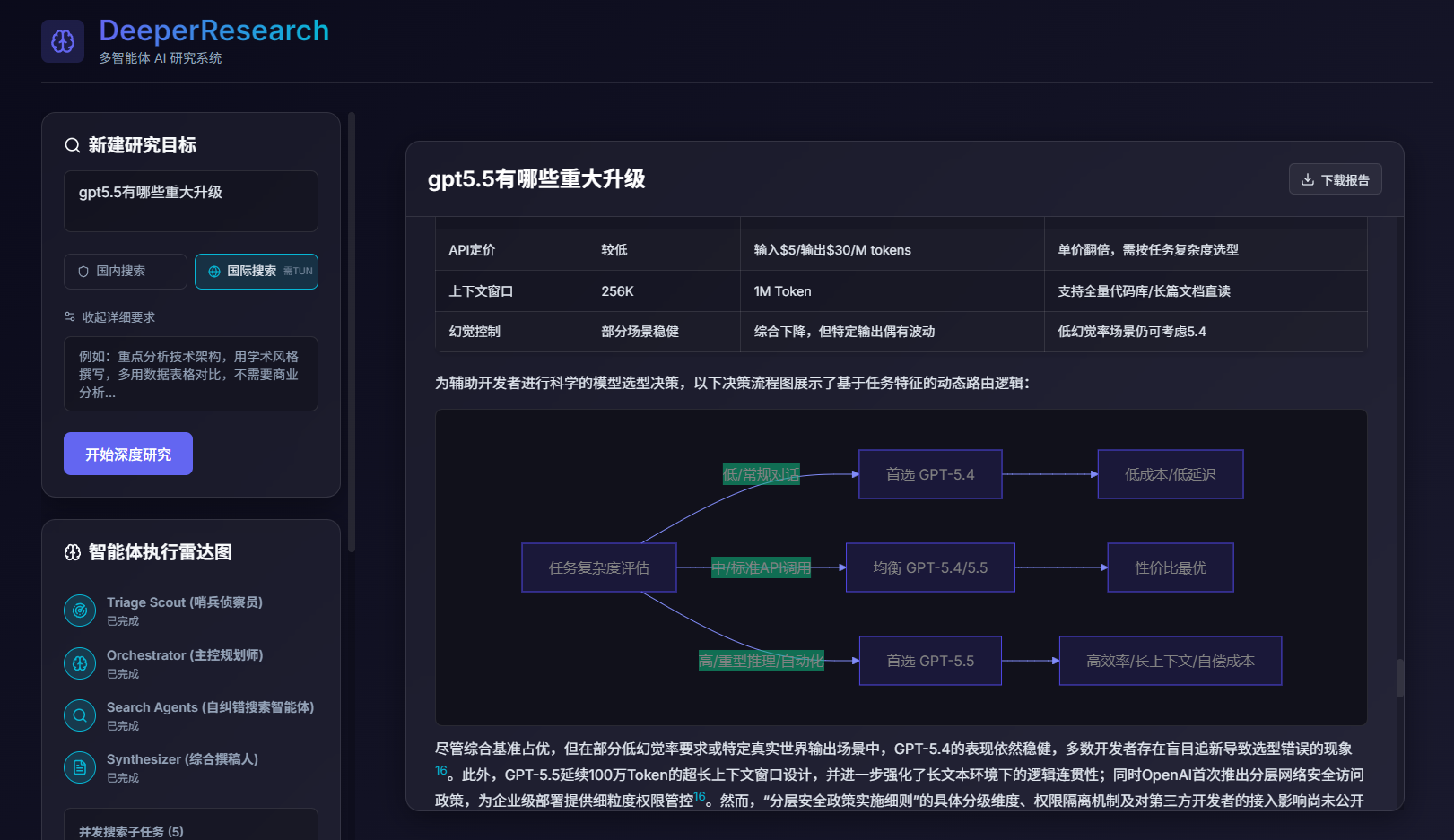Click the Orchestrator brain icon
Image resolution: width=1454 pixels, height=840 pixels.
tap(80, 663)
